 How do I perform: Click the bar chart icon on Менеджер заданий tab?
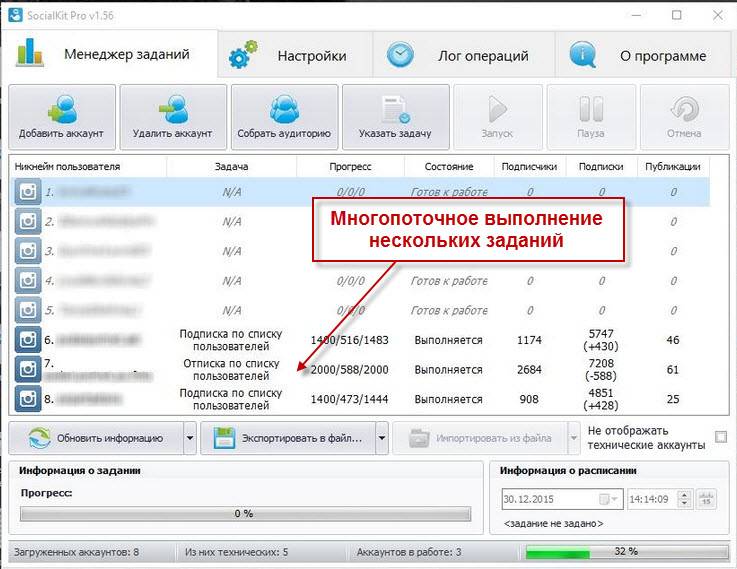tap(30, 52)
